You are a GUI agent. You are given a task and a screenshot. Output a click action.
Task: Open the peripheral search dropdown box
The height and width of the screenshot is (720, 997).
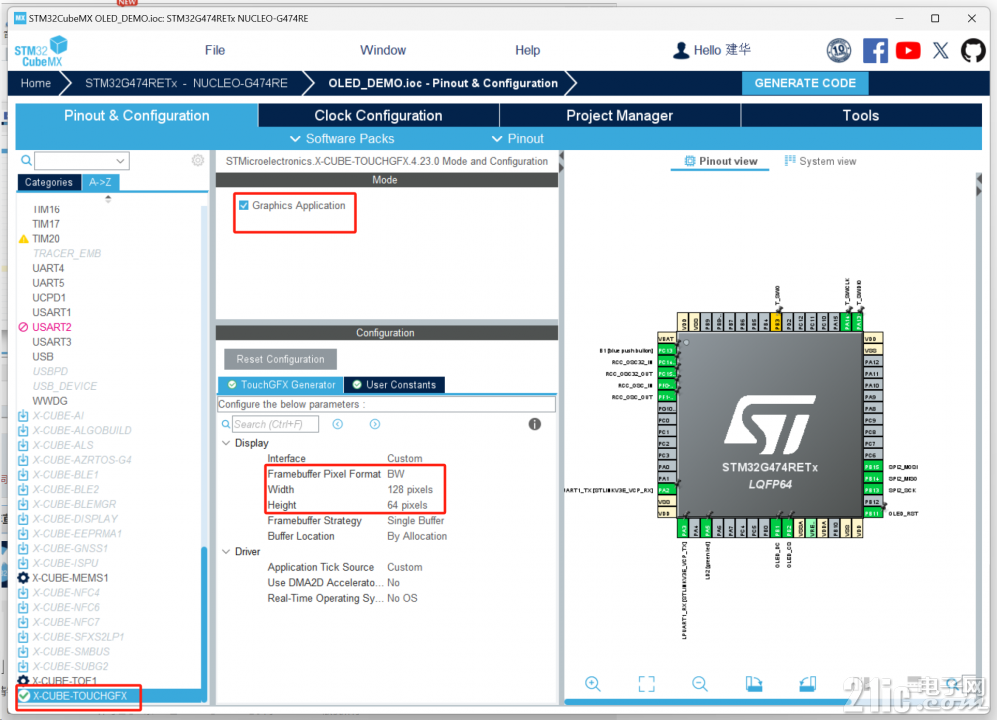point(82,160)
